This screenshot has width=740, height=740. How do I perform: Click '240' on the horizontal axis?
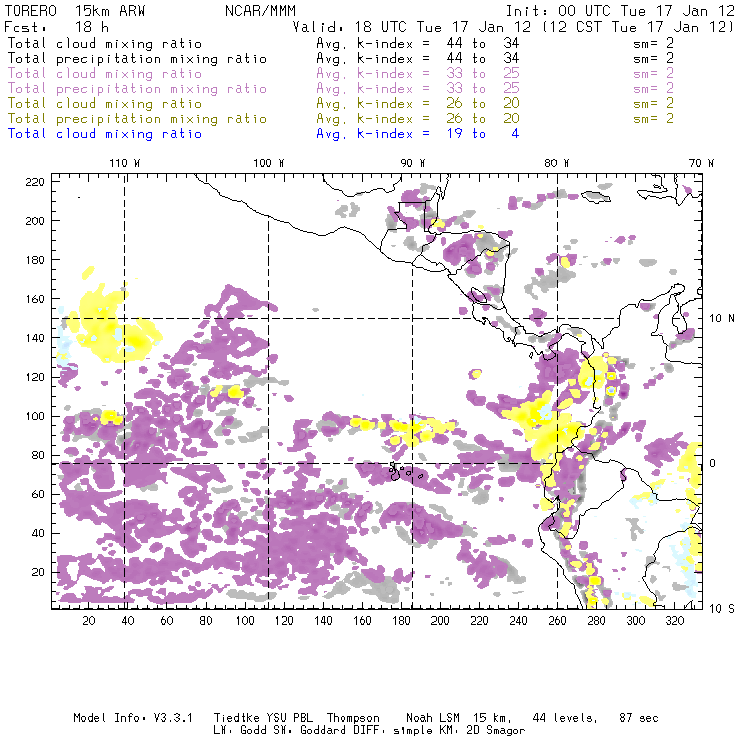(x=518, y=621)
